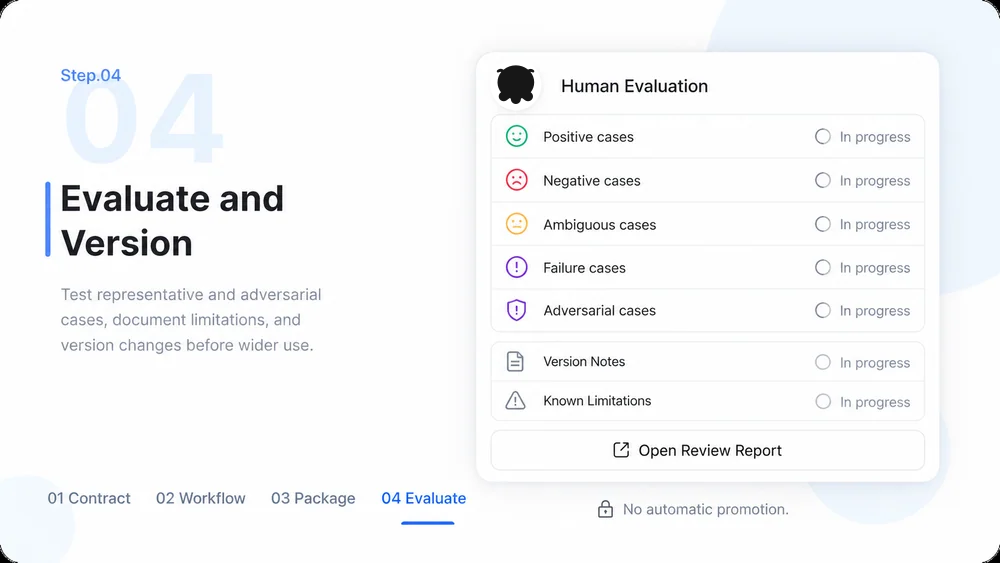The height and width of the screenshot is (563, 1000).
Task: Select the Adversarial cases status radio circle
Action: point(823,311)
